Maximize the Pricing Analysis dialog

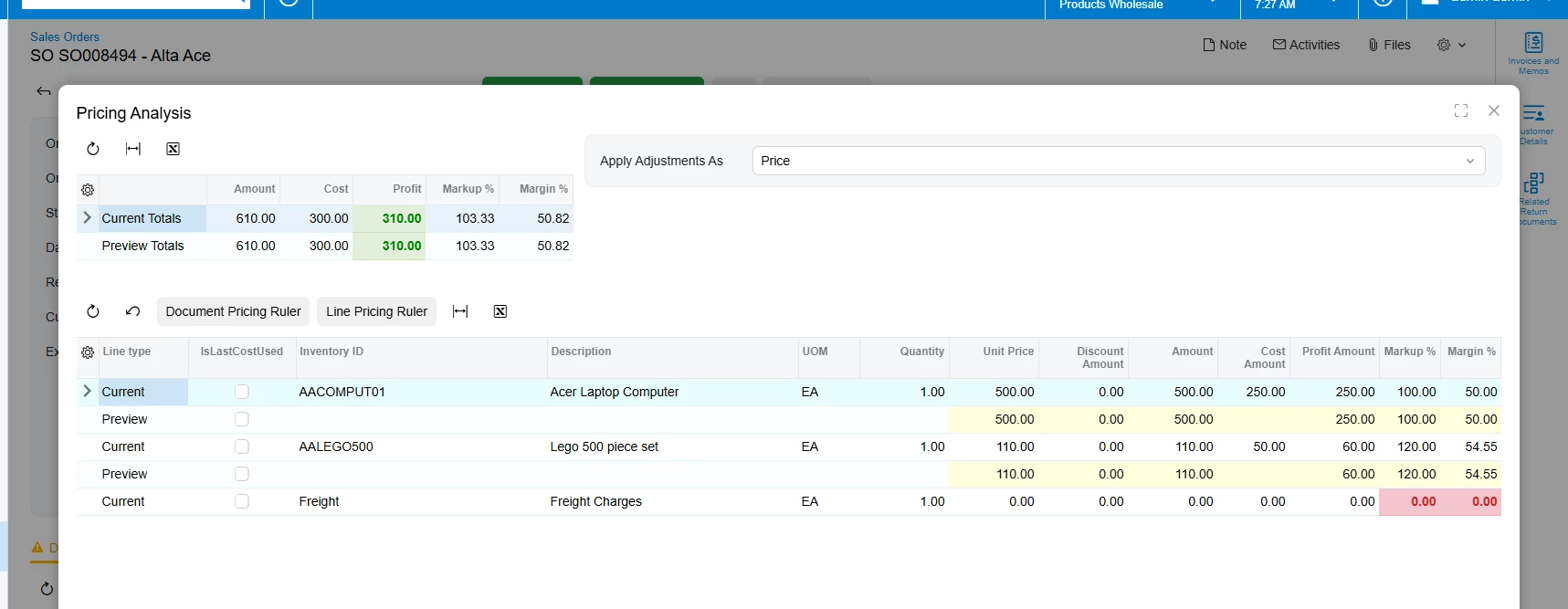1461,110
